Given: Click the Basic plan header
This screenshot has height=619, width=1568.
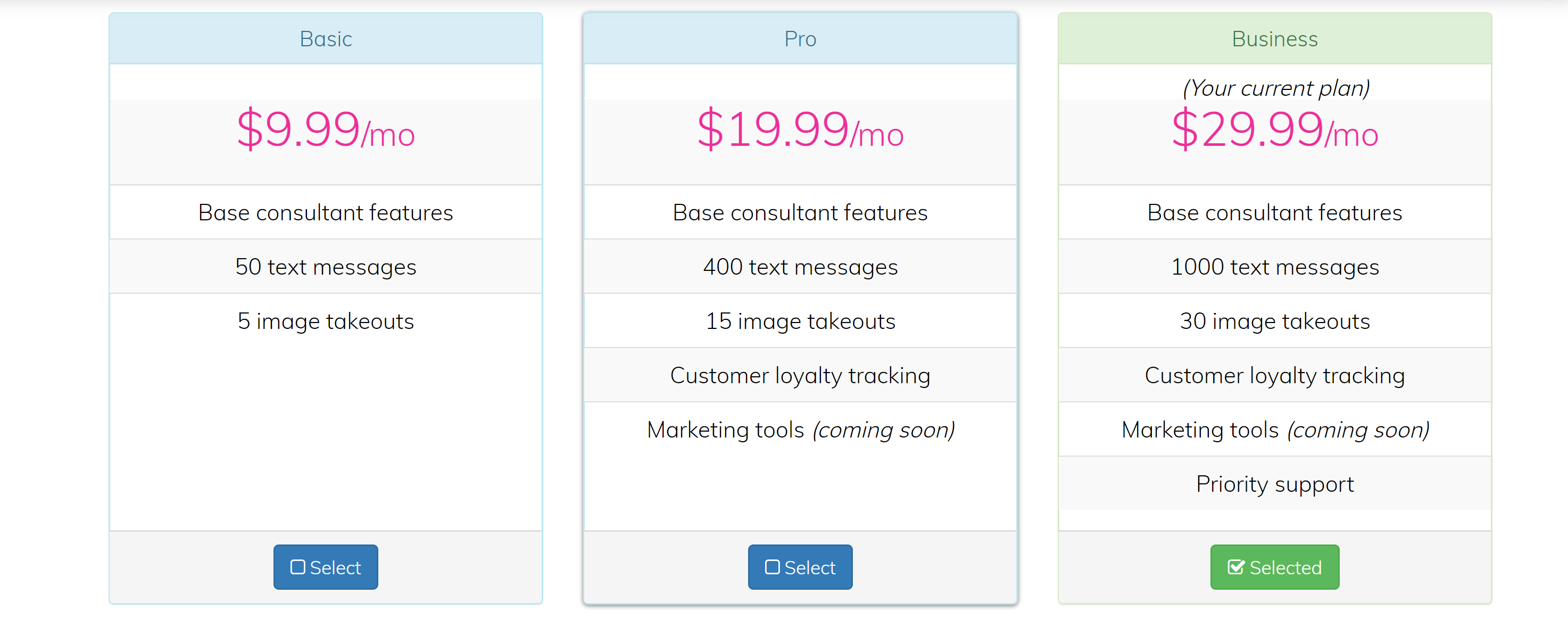Looking at the screenshot, I should 325,39.
